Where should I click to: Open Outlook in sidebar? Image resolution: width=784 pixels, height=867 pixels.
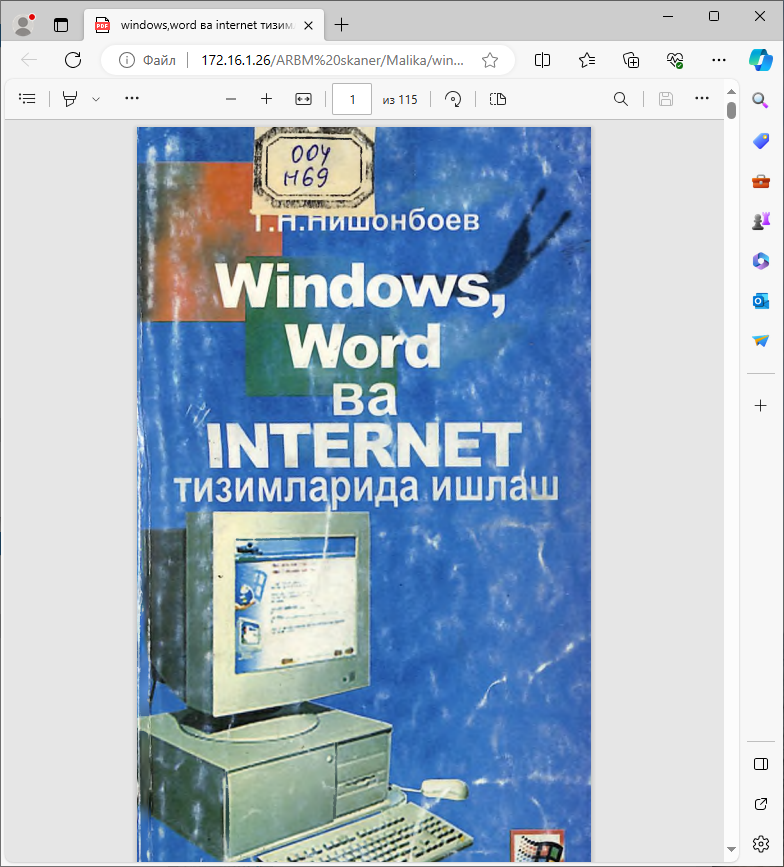pos(761,301)
